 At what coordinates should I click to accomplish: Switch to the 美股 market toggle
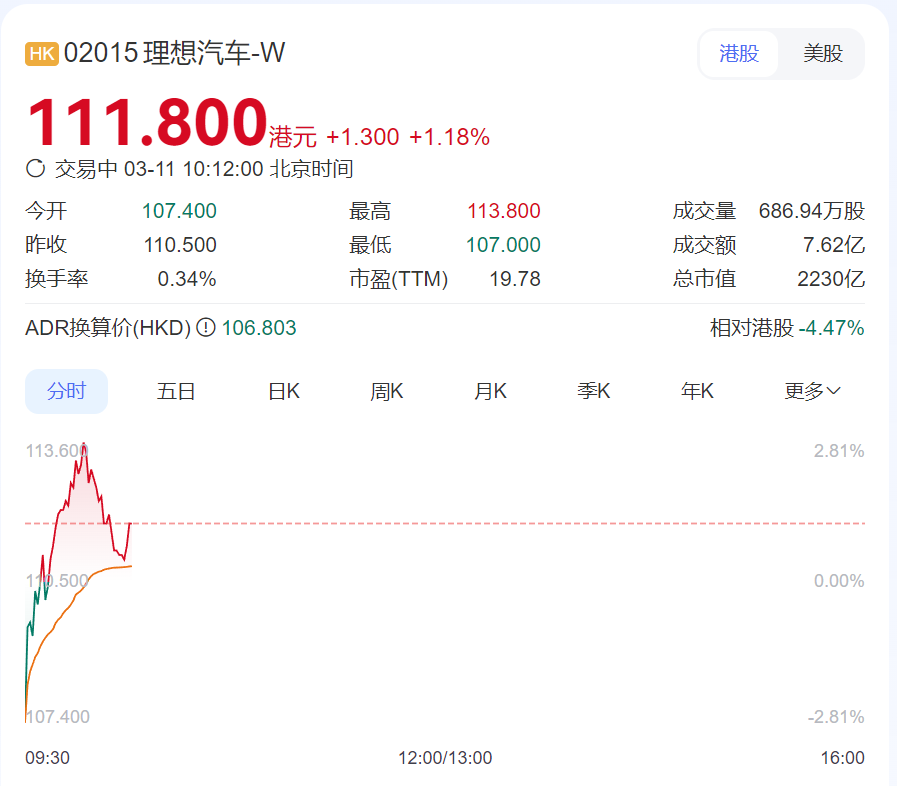(x=823, y=54)
